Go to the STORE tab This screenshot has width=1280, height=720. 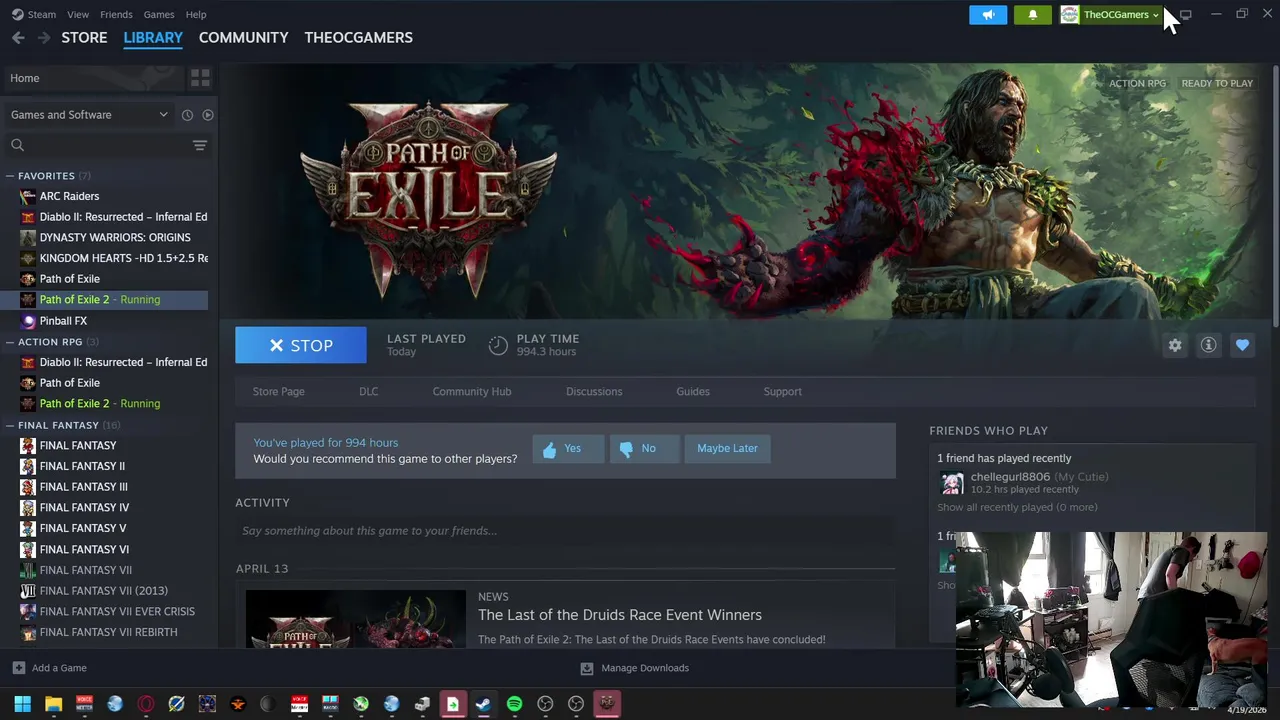coord(84,37)
